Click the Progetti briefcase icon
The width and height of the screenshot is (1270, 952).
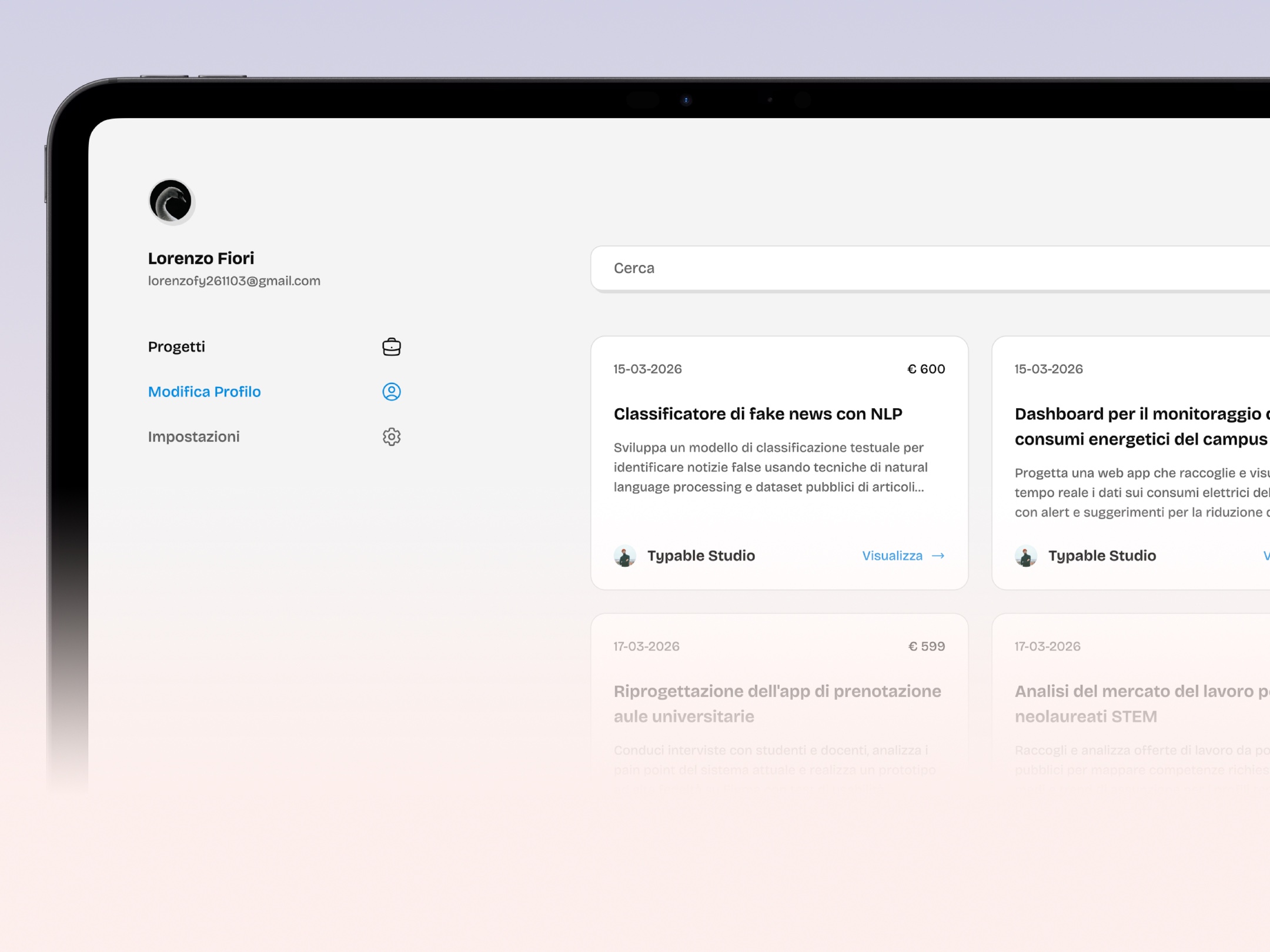click(391, 347)
